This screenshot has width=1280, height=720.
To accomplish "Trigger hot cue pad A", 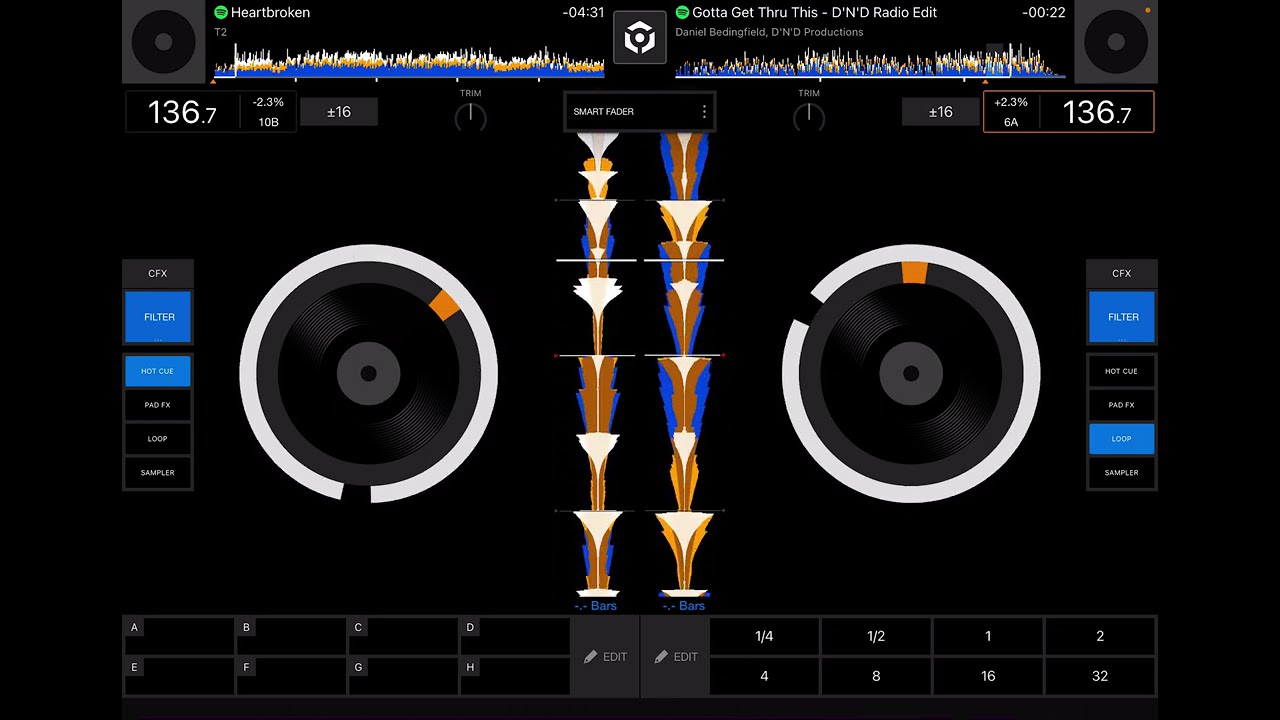I will coord(179,636).
